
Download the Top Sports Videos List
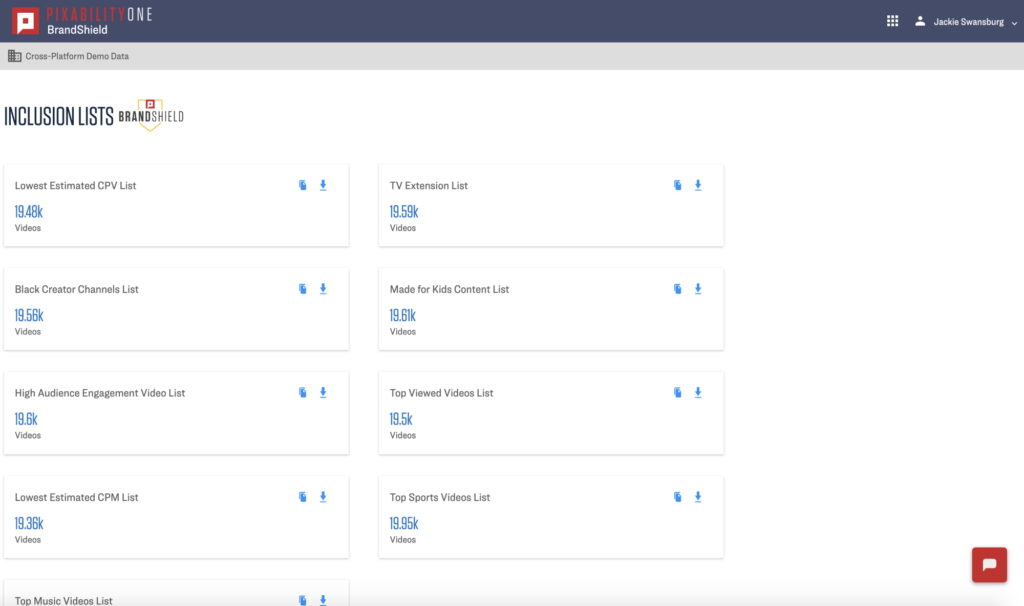698,497
